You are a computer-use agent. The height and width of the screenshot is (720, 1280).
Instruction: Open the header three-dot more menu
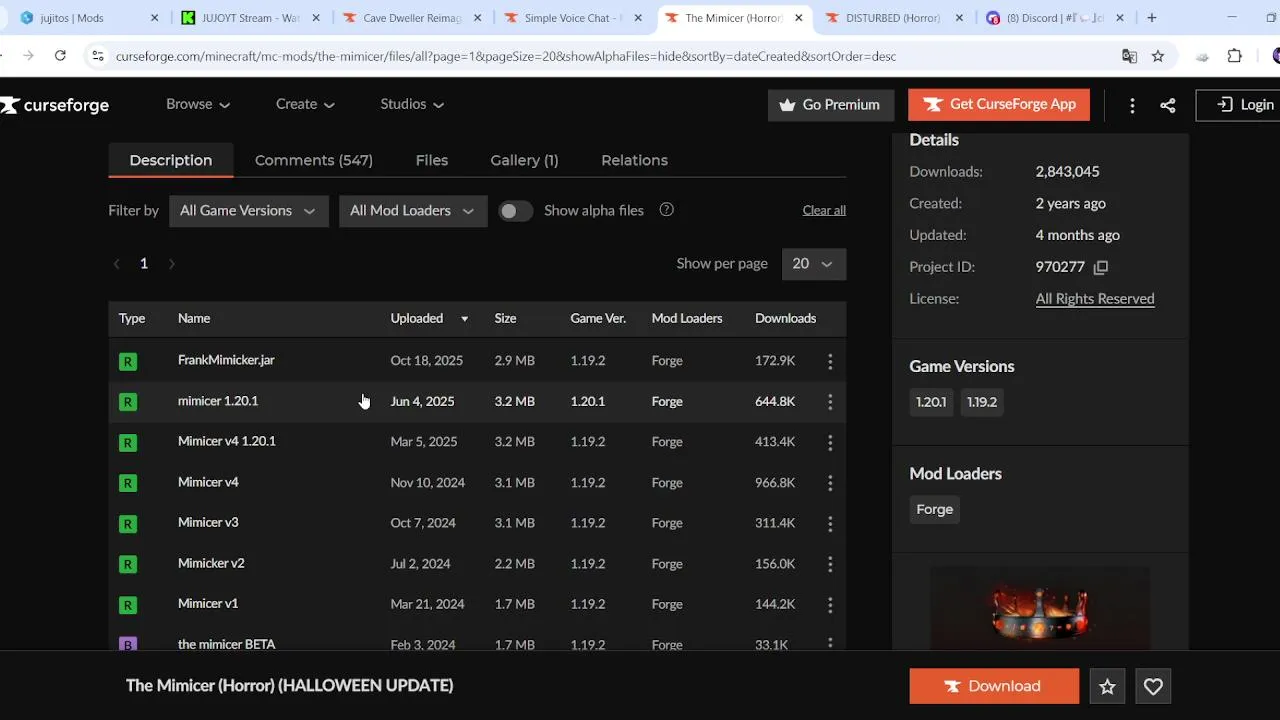(x=1132, y=105)
